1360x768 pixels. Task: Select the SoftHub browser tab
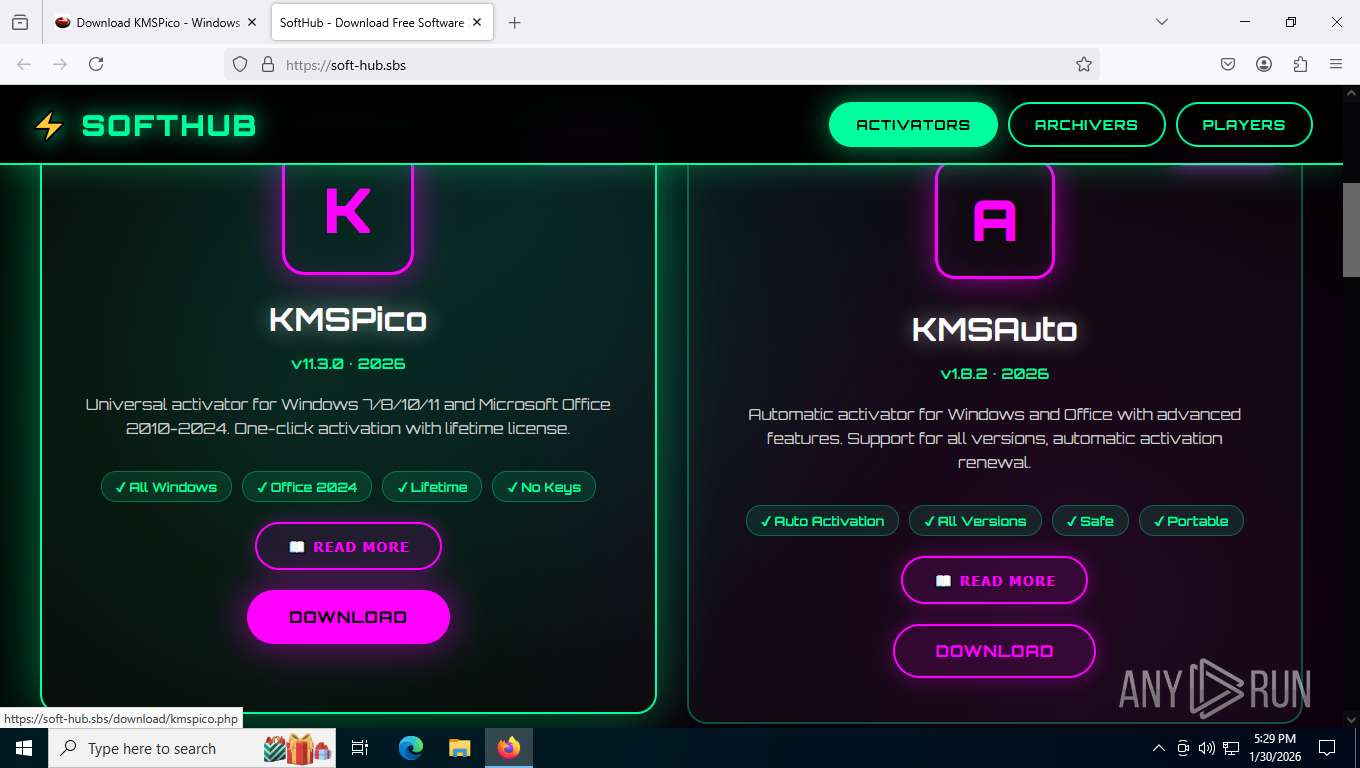382,22
